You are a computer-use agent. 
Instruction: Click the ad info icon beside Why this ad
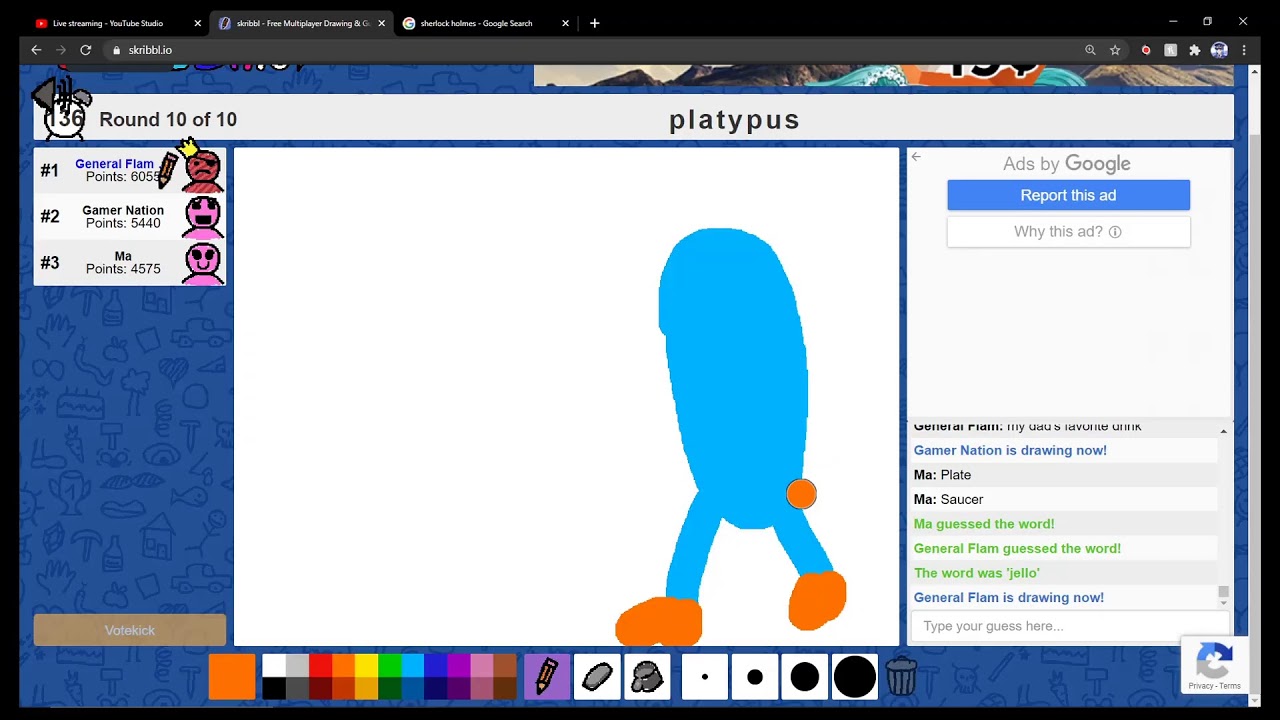pyautogui.click(x=1115, y=232)
